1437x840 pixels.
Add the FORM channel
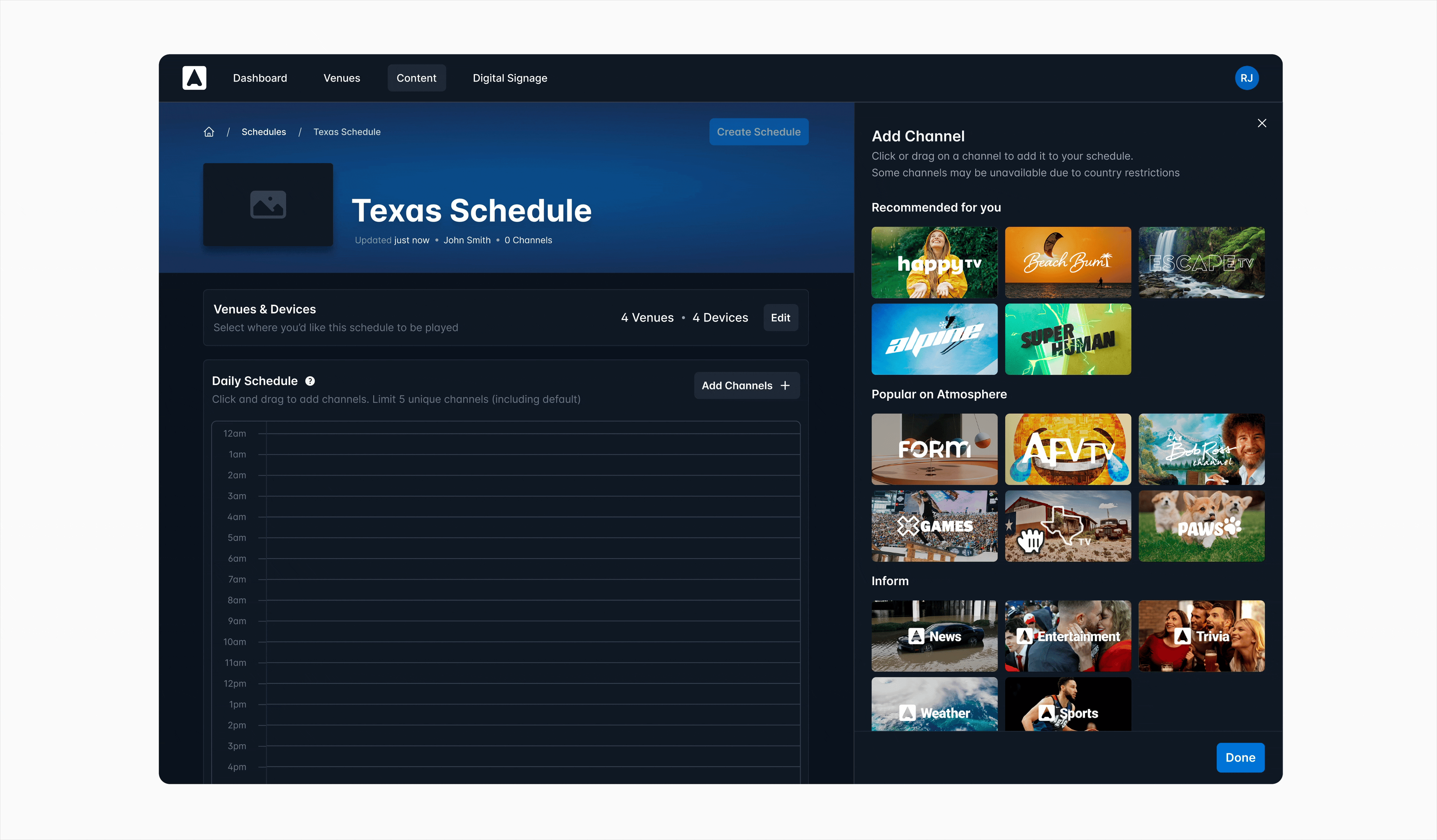pos(934,450)
